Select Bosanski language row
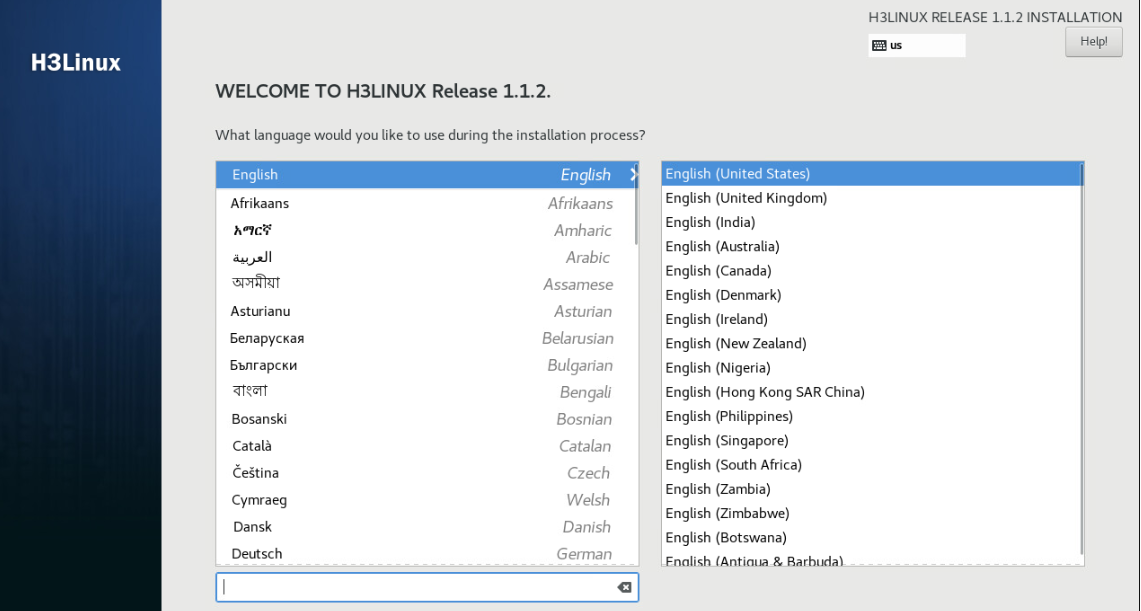The width and height of the screenshot is (1141, 611). tap(427, 418)
